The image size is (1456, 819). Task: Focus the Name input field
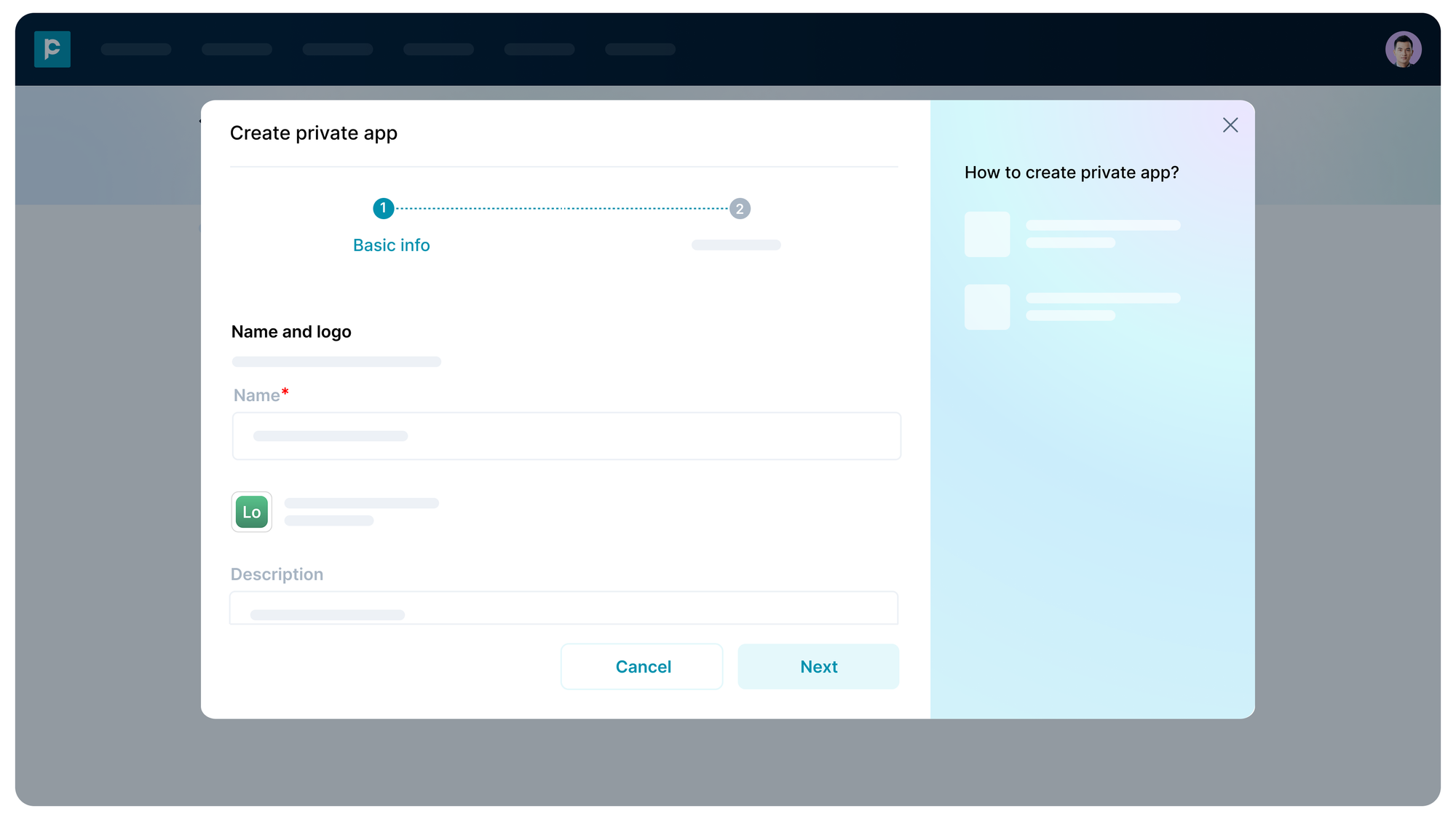pyautogui.click(x=566, y=435)
